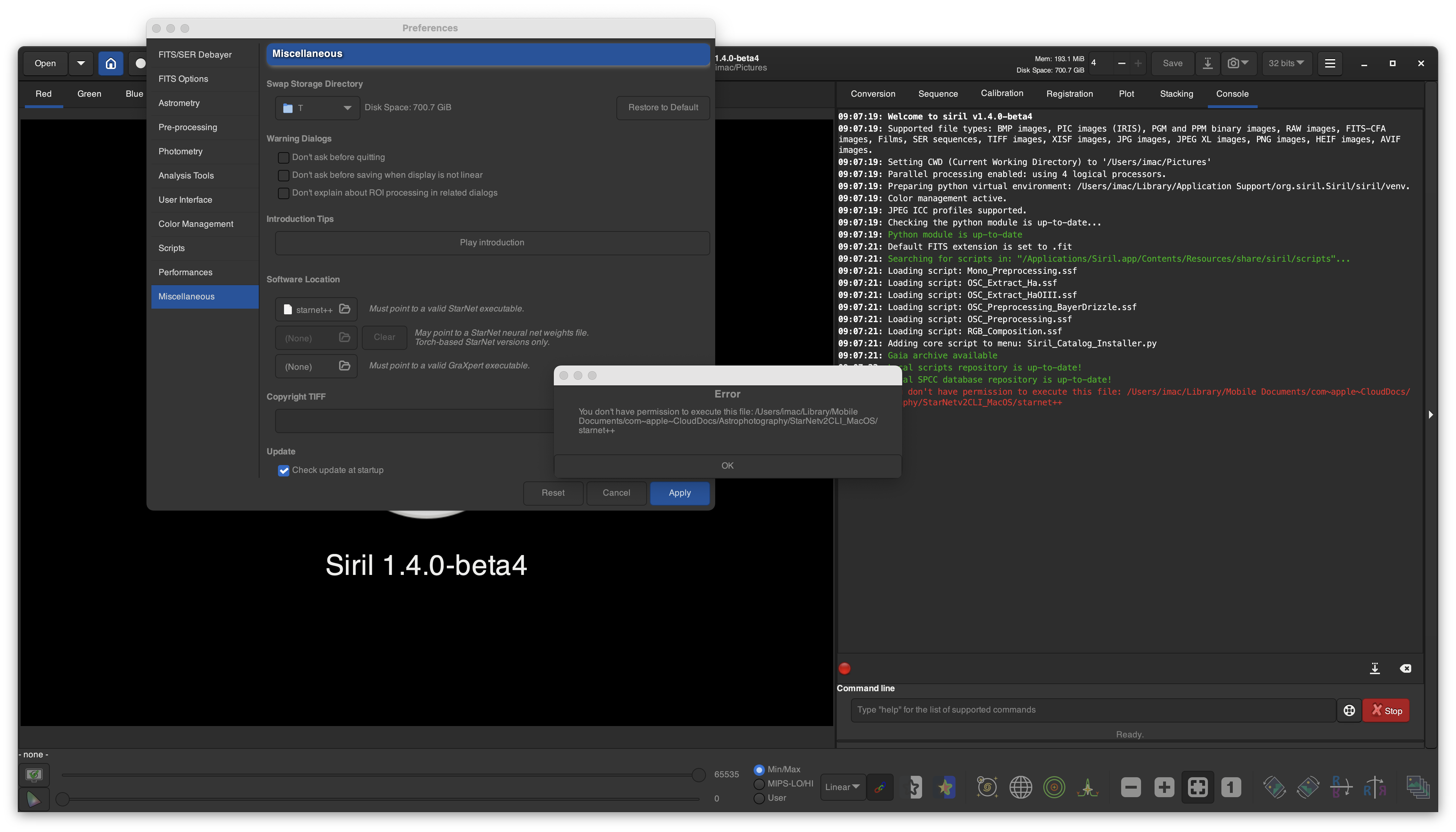The width and height of the screenshot is (1456, 832).
Task: Click the zoom out minus icon
Action: [1130, 788]
